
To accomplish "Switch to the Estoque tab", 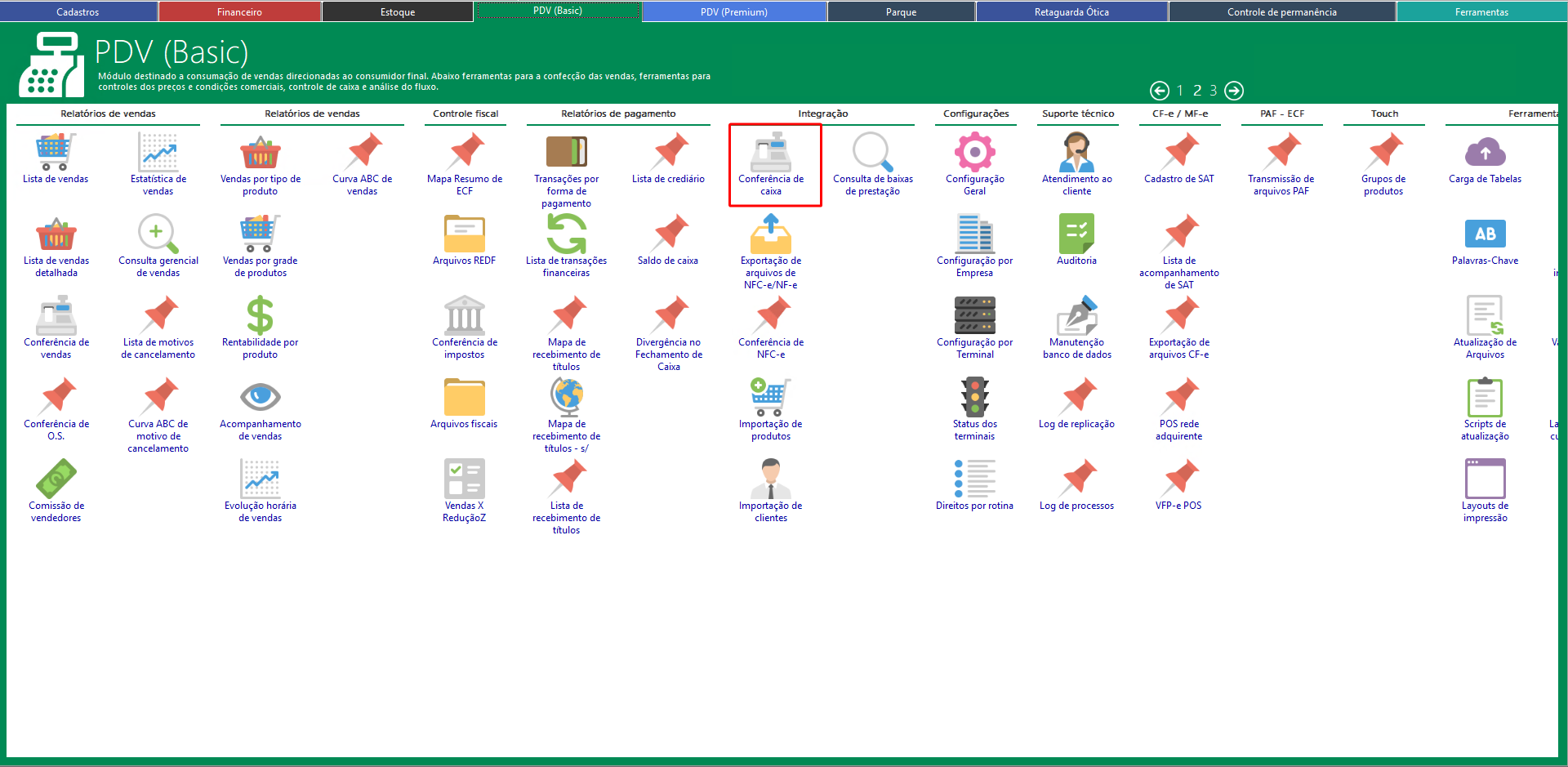I will pyautogui.click(x=398, y=12).
